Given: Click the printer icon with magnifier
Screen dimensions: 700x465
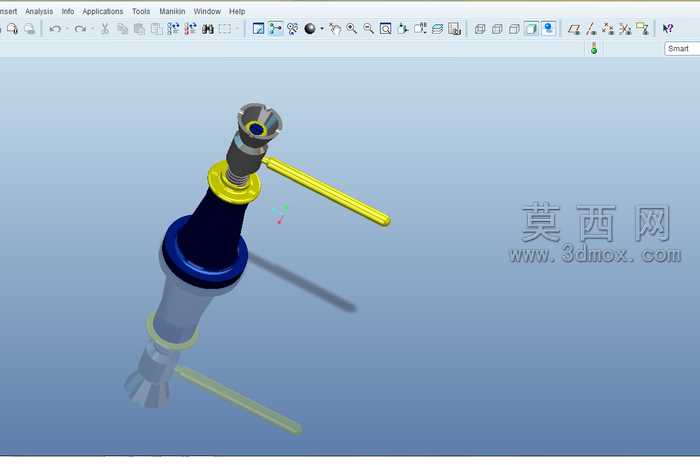Looking at the screenshot, I should (x=12, y=29).
